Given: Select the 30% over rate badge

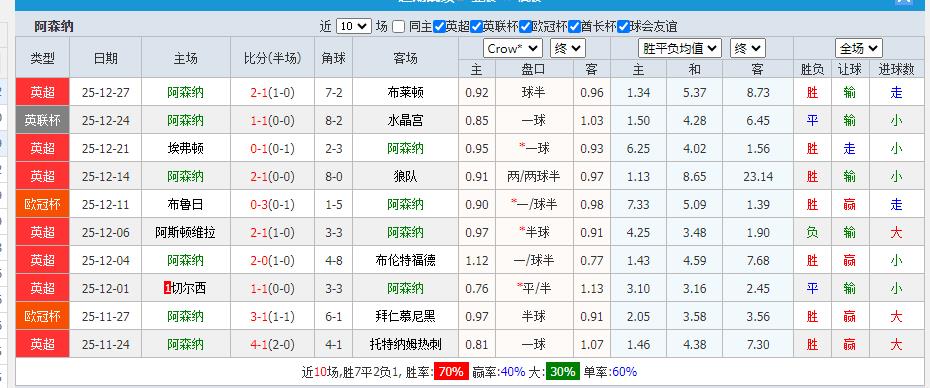Looking at the screenshot, I should tap(562, 372).
